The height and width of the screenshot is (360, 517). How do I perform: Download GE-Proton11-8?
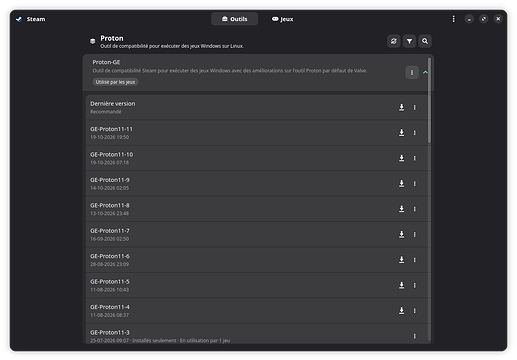pyautogui.click(x=402, y=209)
